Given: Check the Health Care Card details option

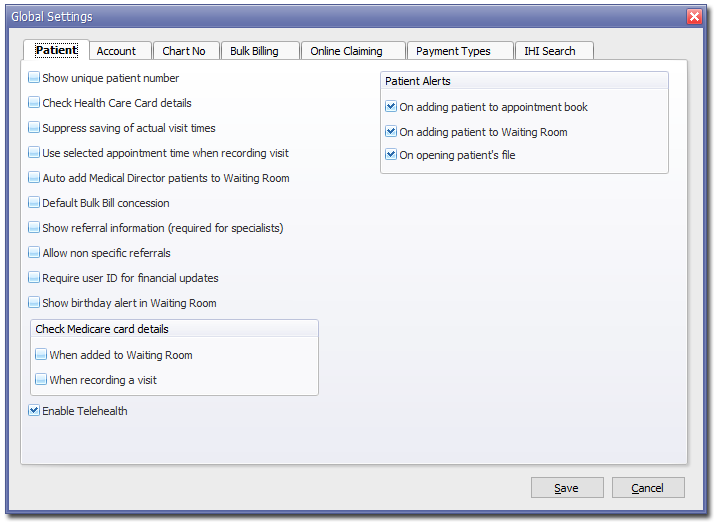Looking at the screenshot, I should pos(34,103).
